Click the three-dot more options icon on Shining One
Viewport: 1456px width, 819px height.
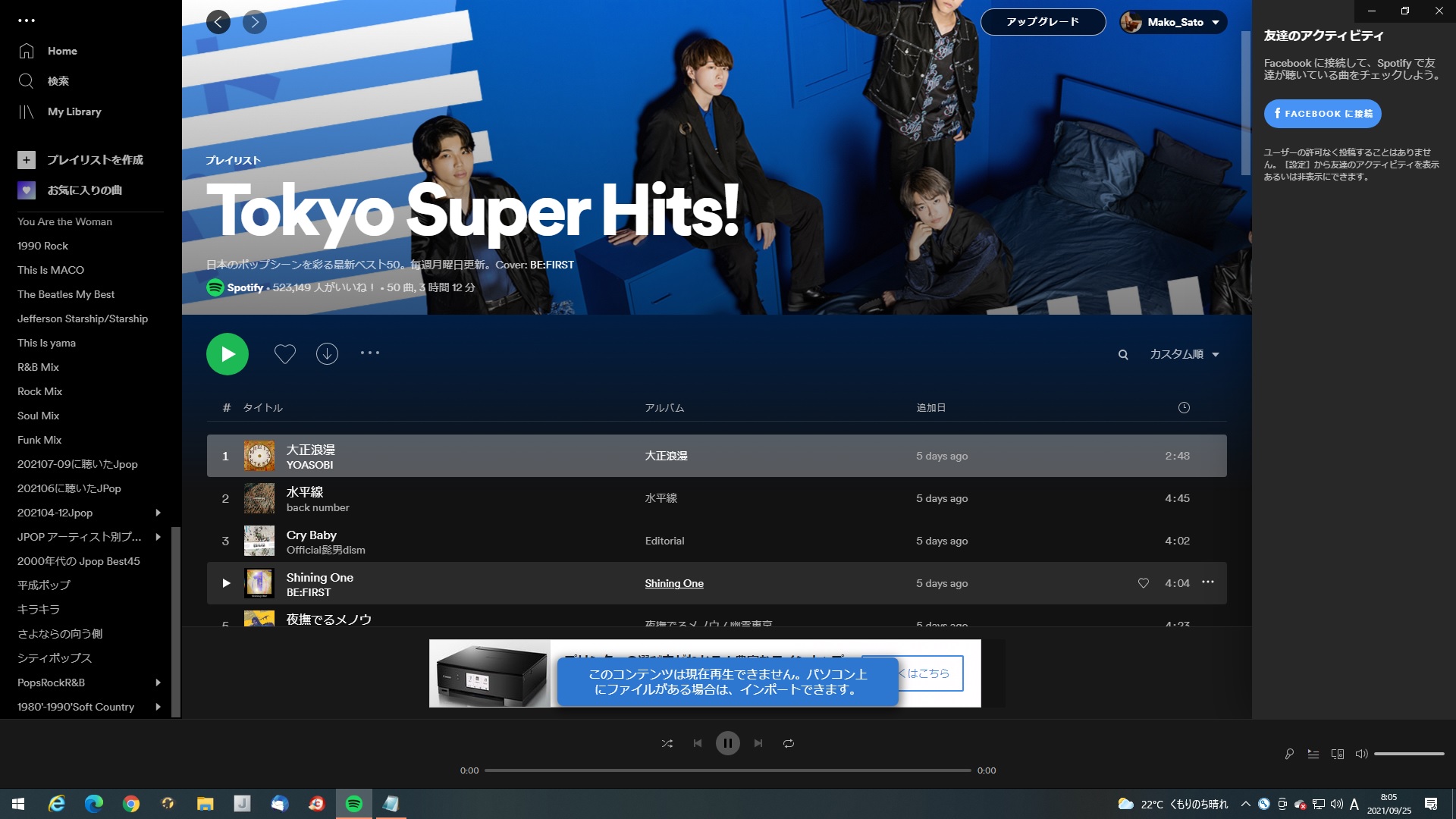pos(1208,582)
